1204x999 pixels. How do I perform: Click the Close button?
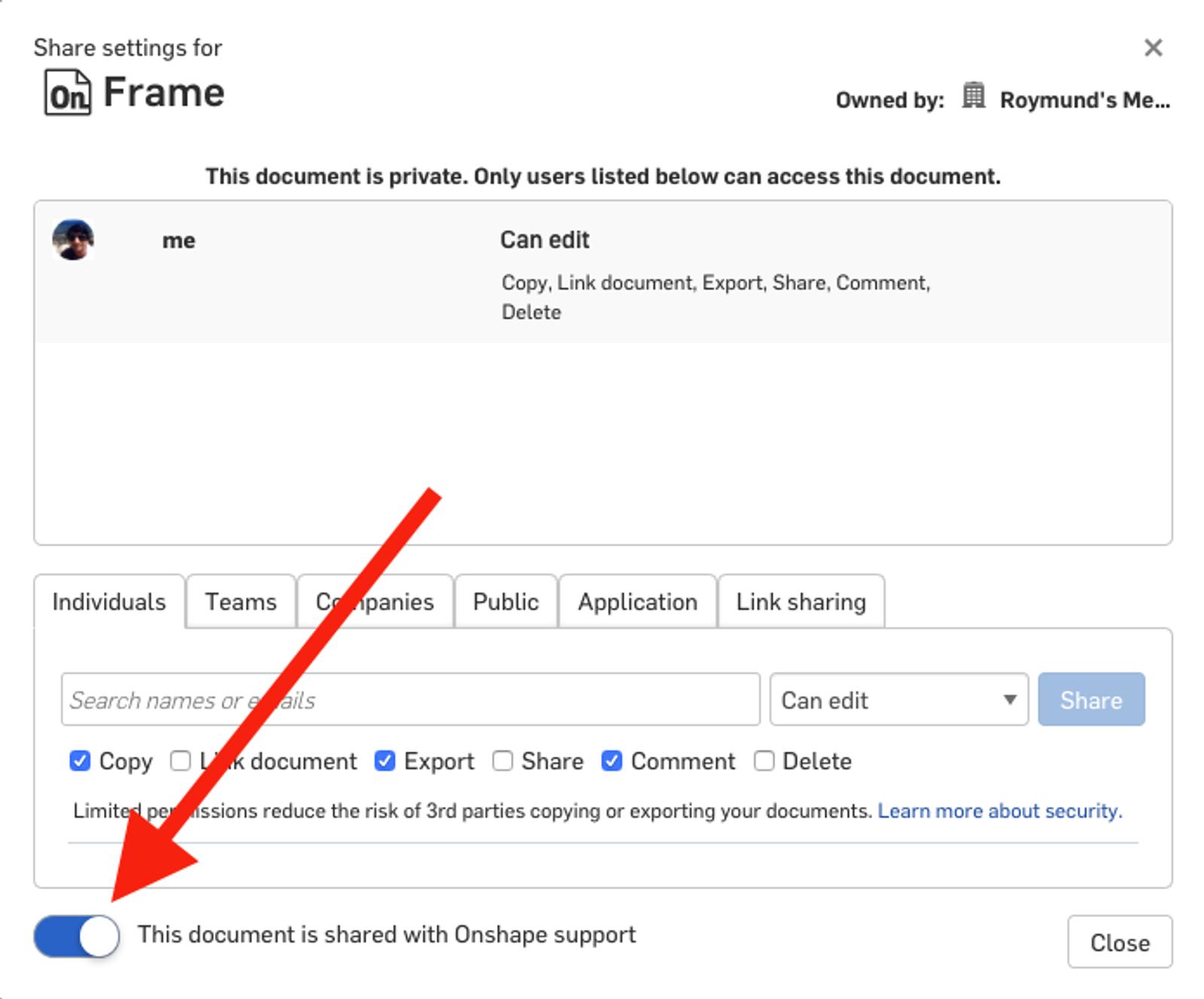pos(1119,942)
